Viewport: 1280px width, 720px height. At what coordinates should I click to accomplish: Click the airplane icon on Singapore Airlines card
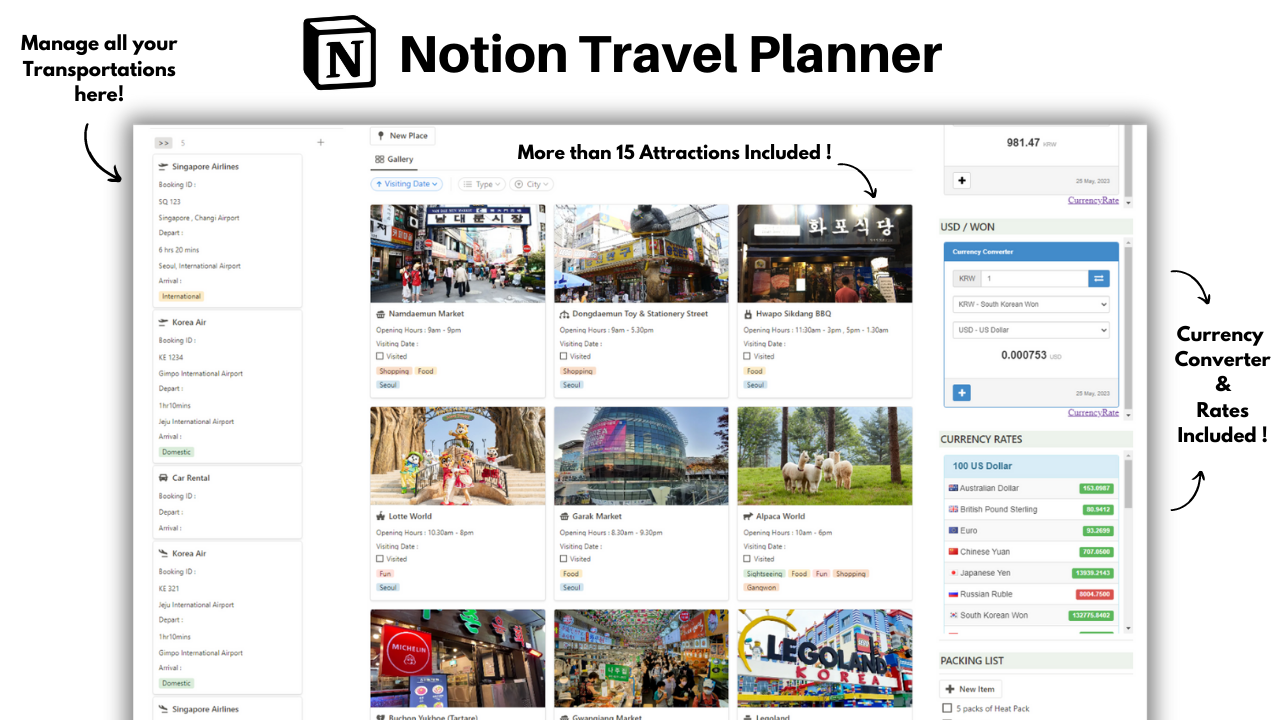click(x=163, y=166)
